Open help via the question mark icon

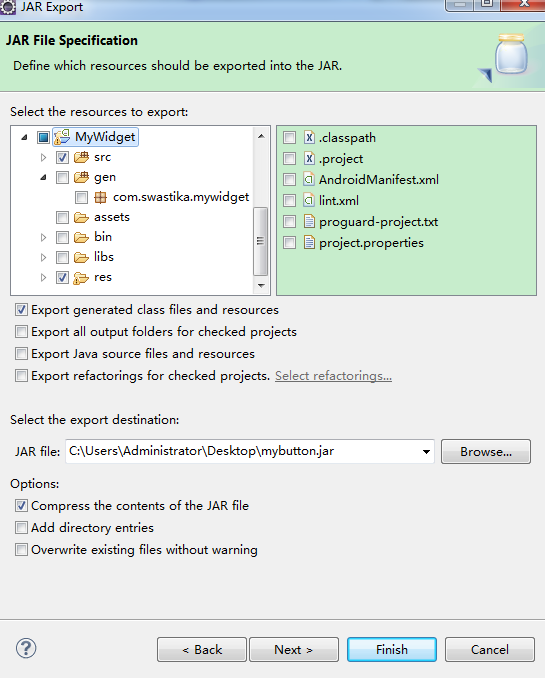click(26, 648)
